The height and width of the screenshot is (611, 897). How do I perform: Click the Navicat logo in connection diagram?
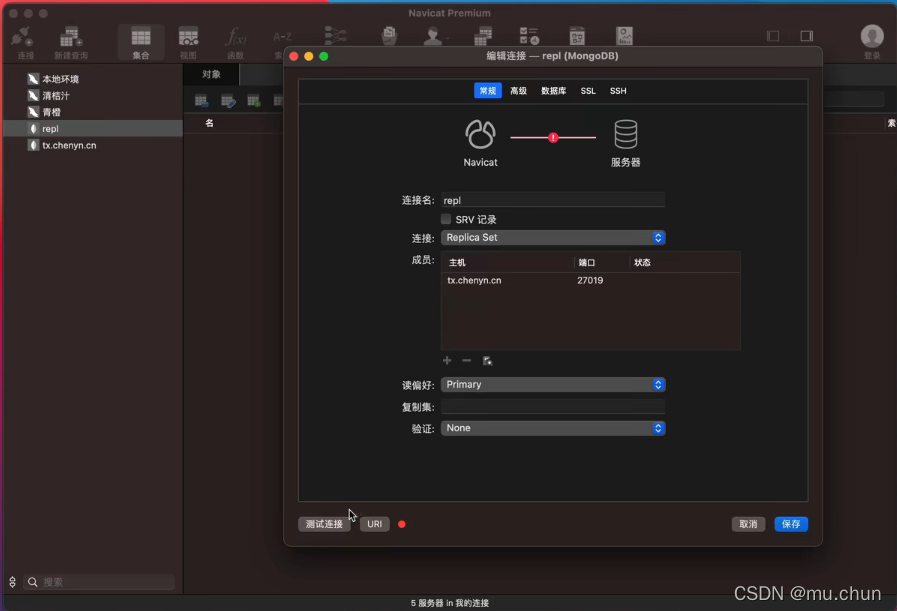coord(480,134)
